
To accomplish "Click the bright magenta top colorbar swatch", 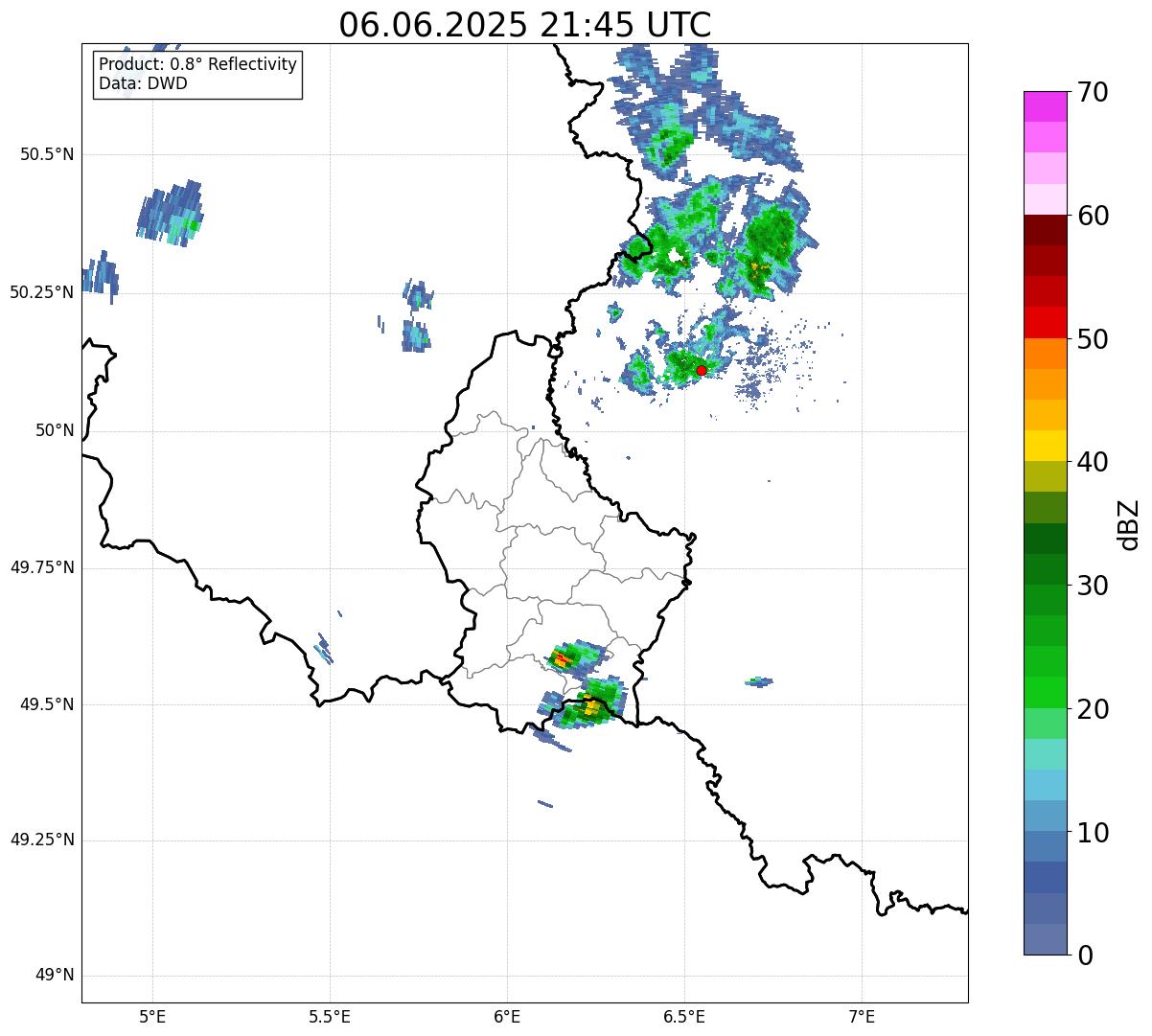I will [1045, 106].
